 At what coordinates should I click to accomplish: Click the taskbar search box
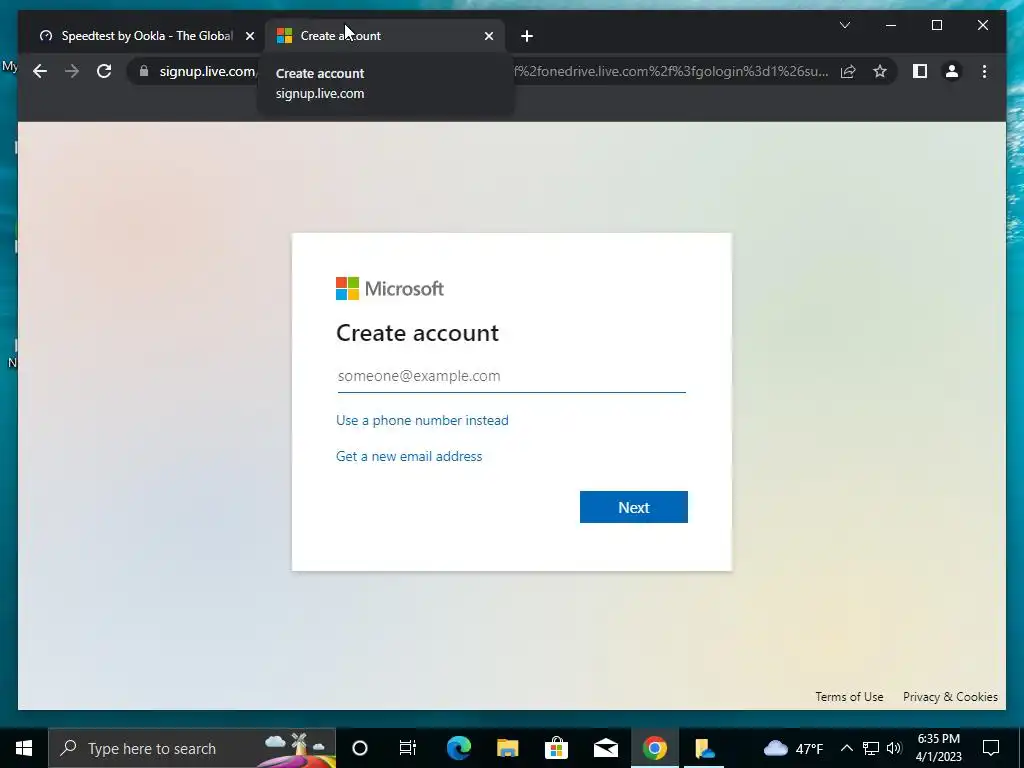tap(192, 748)
